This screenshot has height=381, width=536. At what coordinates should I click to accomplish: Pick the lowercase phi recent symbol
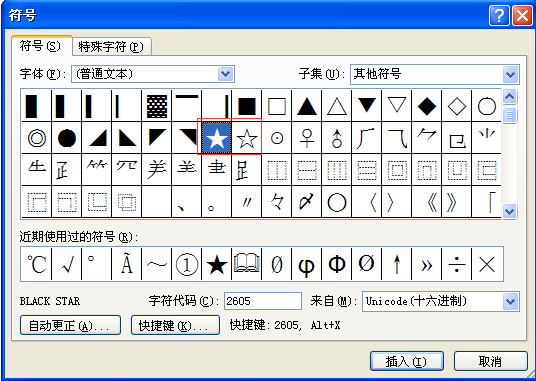tap(307, 264)
